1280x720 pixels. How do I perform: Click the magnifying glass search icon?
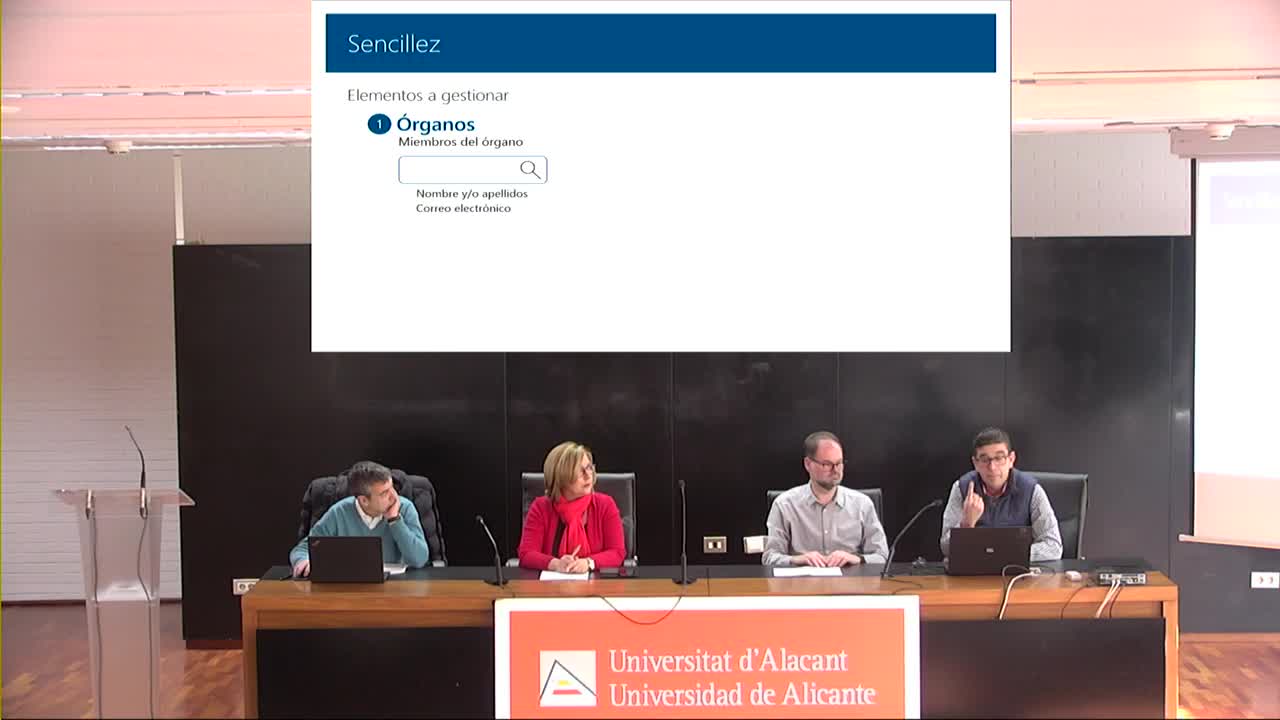[x=530, y=170]
